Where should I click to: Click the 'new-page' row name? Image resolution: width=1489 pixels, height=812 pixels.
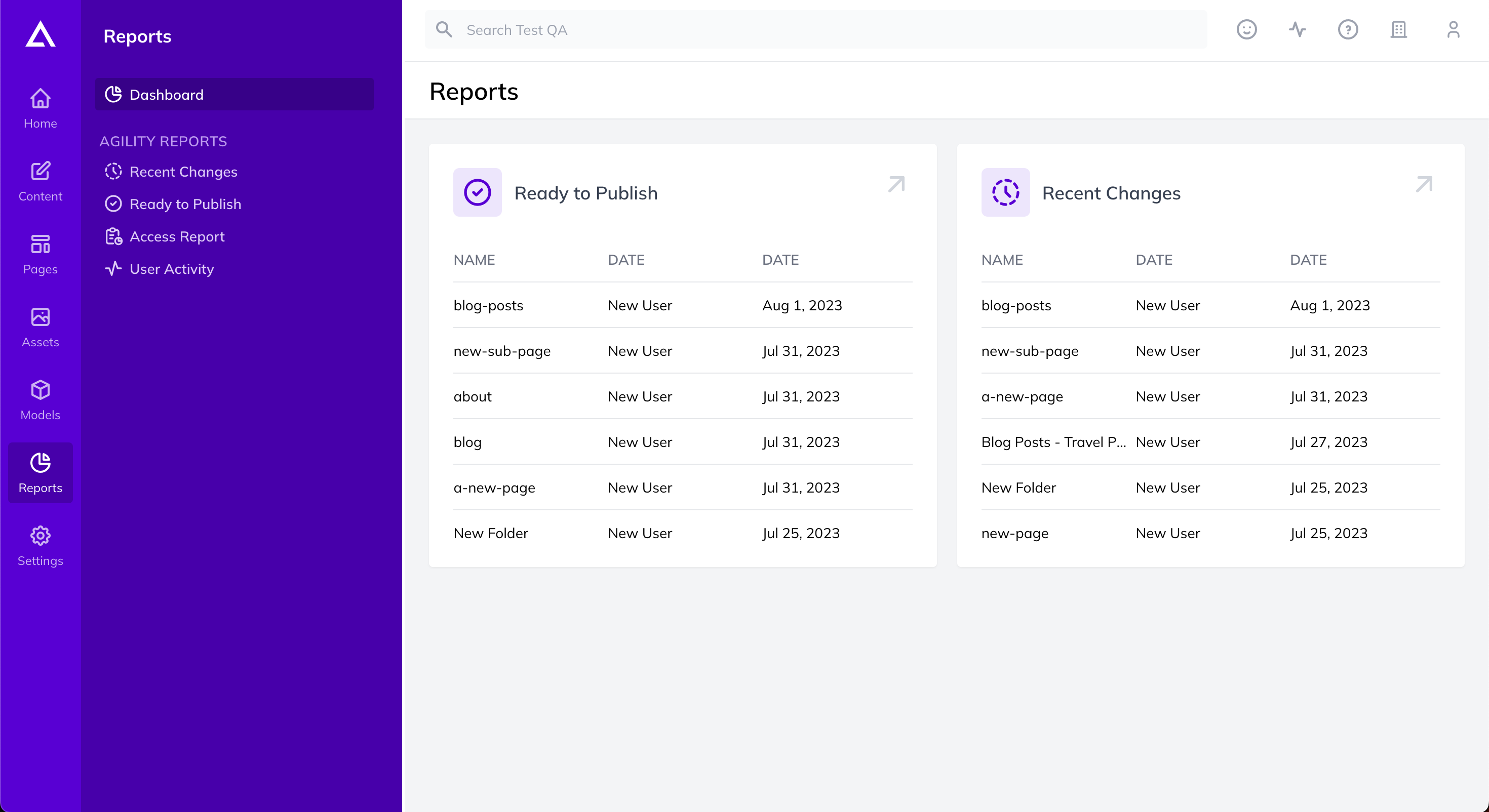point(1015,534)
